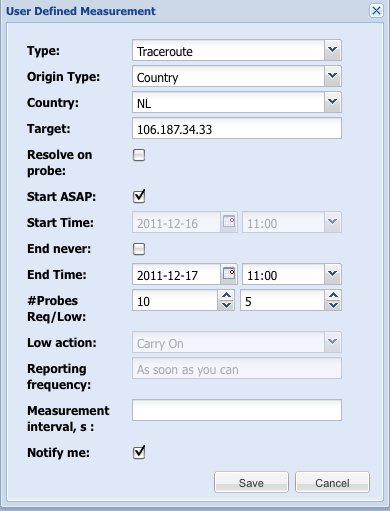Increase the low probes threshold
Image resolution: width=390 pixels, height=511 pixels.
click(x=333, y=295)
